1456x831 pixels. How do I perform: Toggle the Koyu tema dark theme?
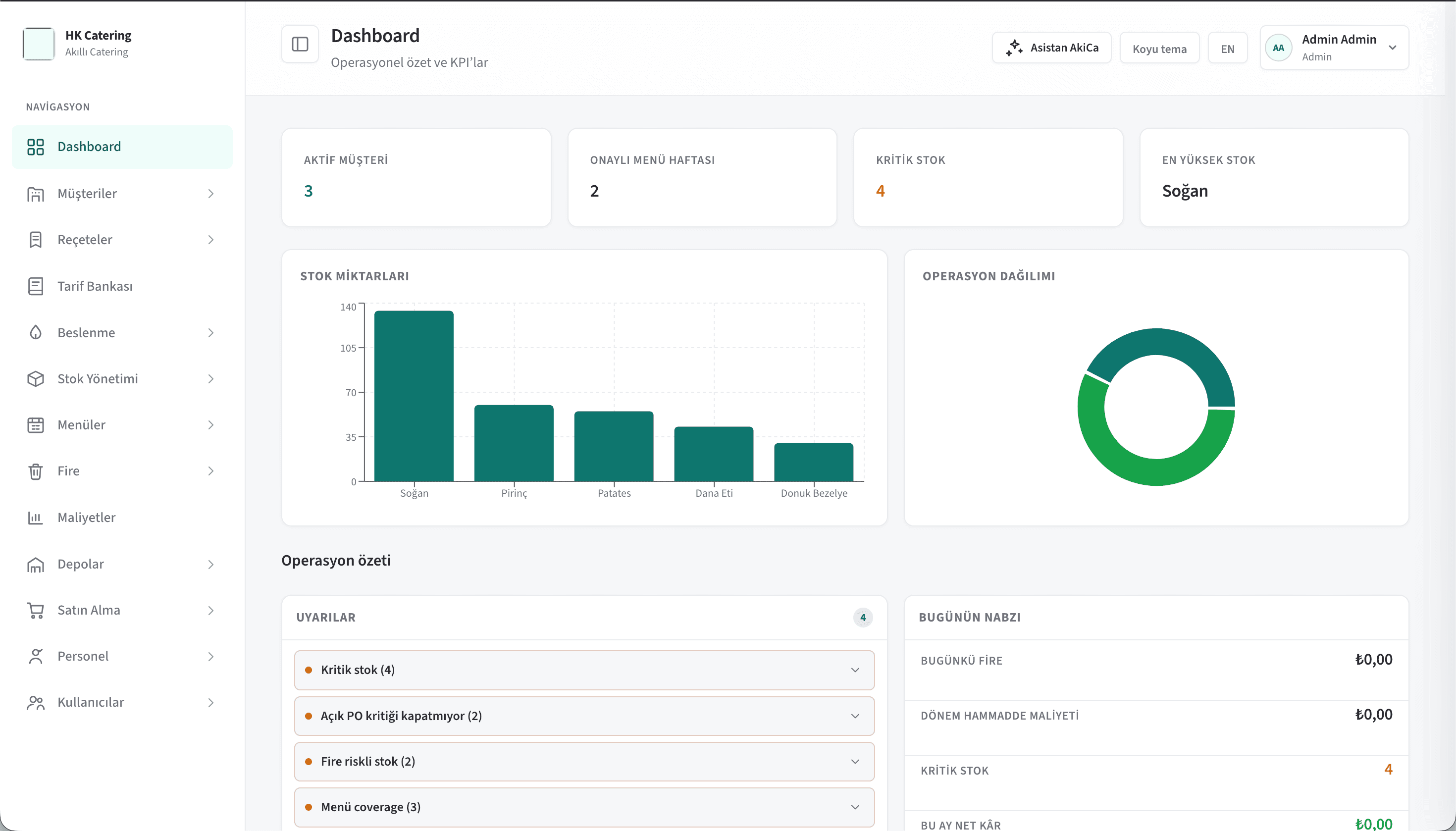tap(1159, 49)
